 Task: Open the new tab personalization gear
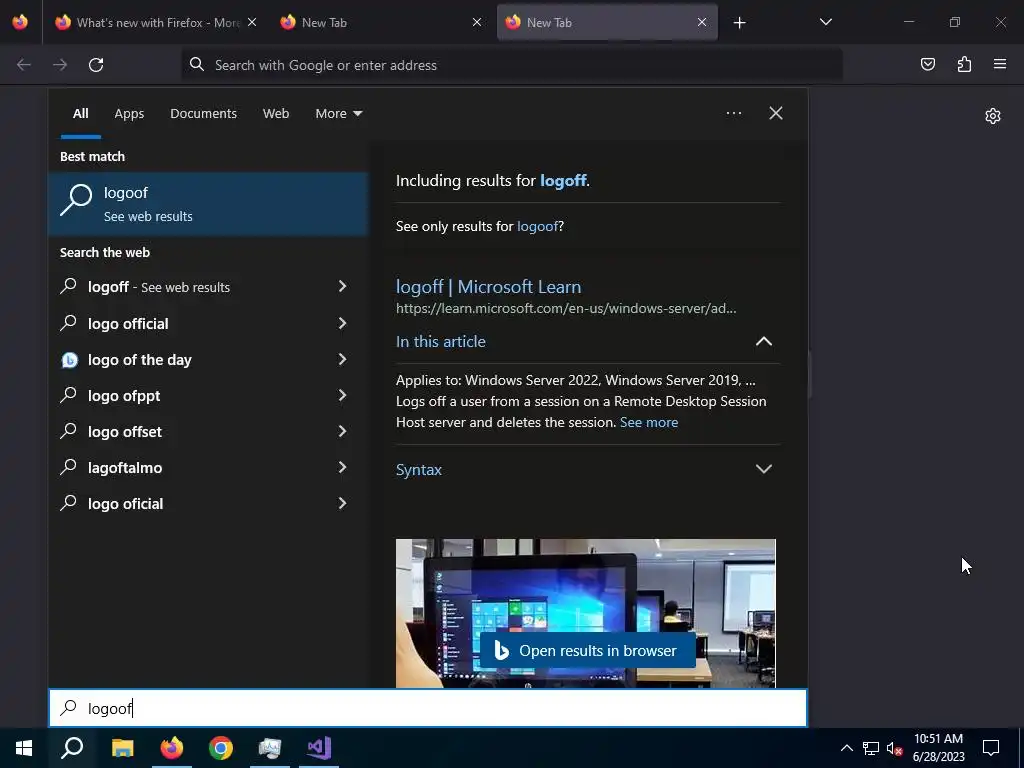pyautogui.click(x=993, y=116)
